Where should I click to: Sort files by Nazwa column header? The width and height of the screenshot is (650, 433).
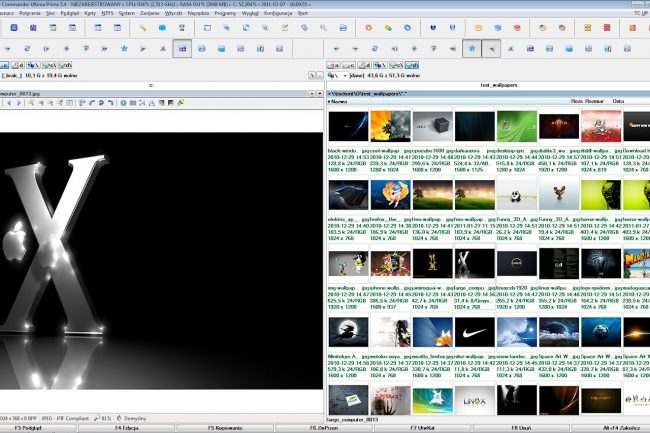click(340, 101)
